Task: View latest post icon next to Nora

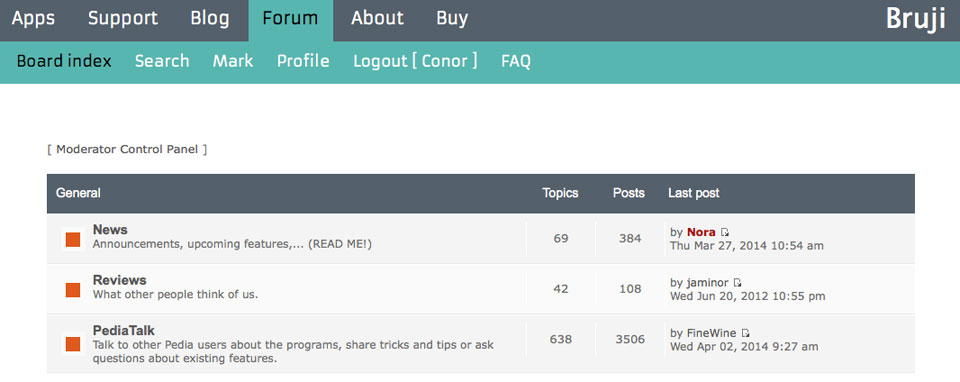Action: point(725,233)
